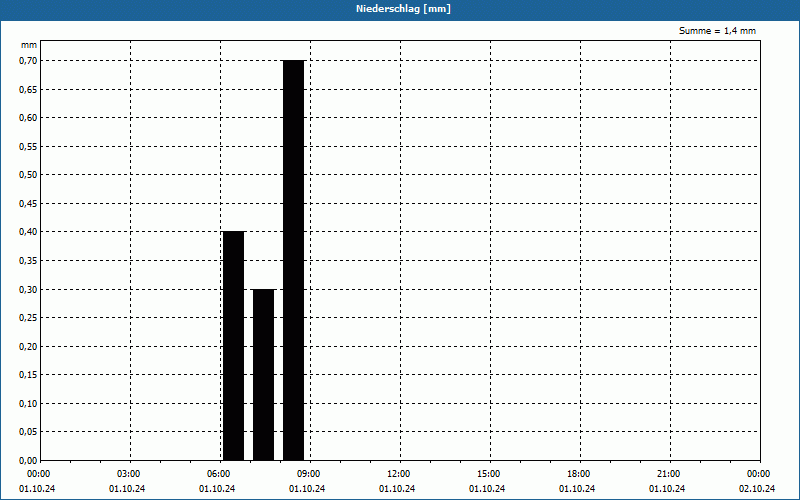Select the y-axis value '0,50'
This screenshot has width=800, height=500.
pos(28,175)
